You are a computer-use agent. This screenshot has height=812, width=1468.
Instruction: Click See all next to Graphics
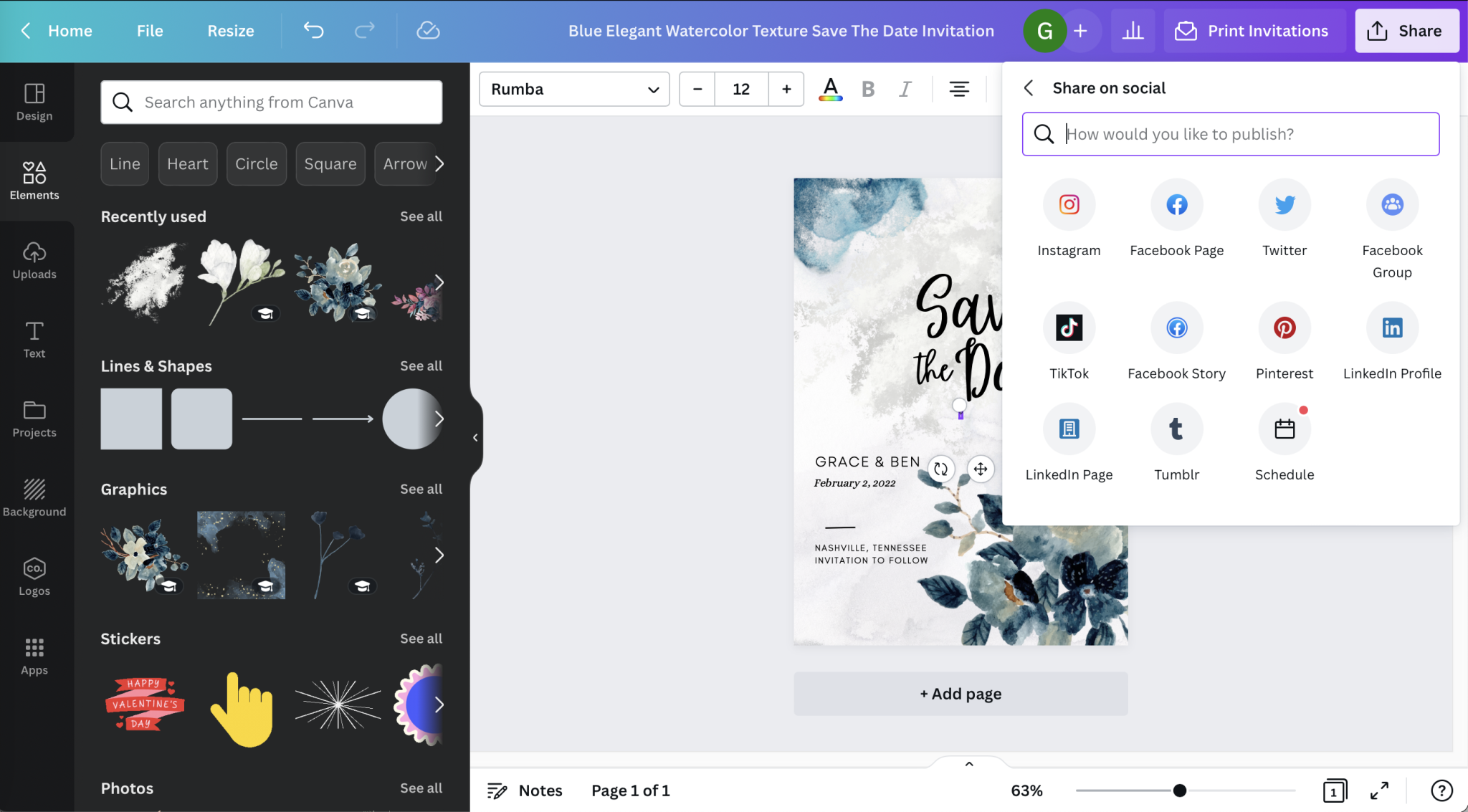click(x=421, y=489)
